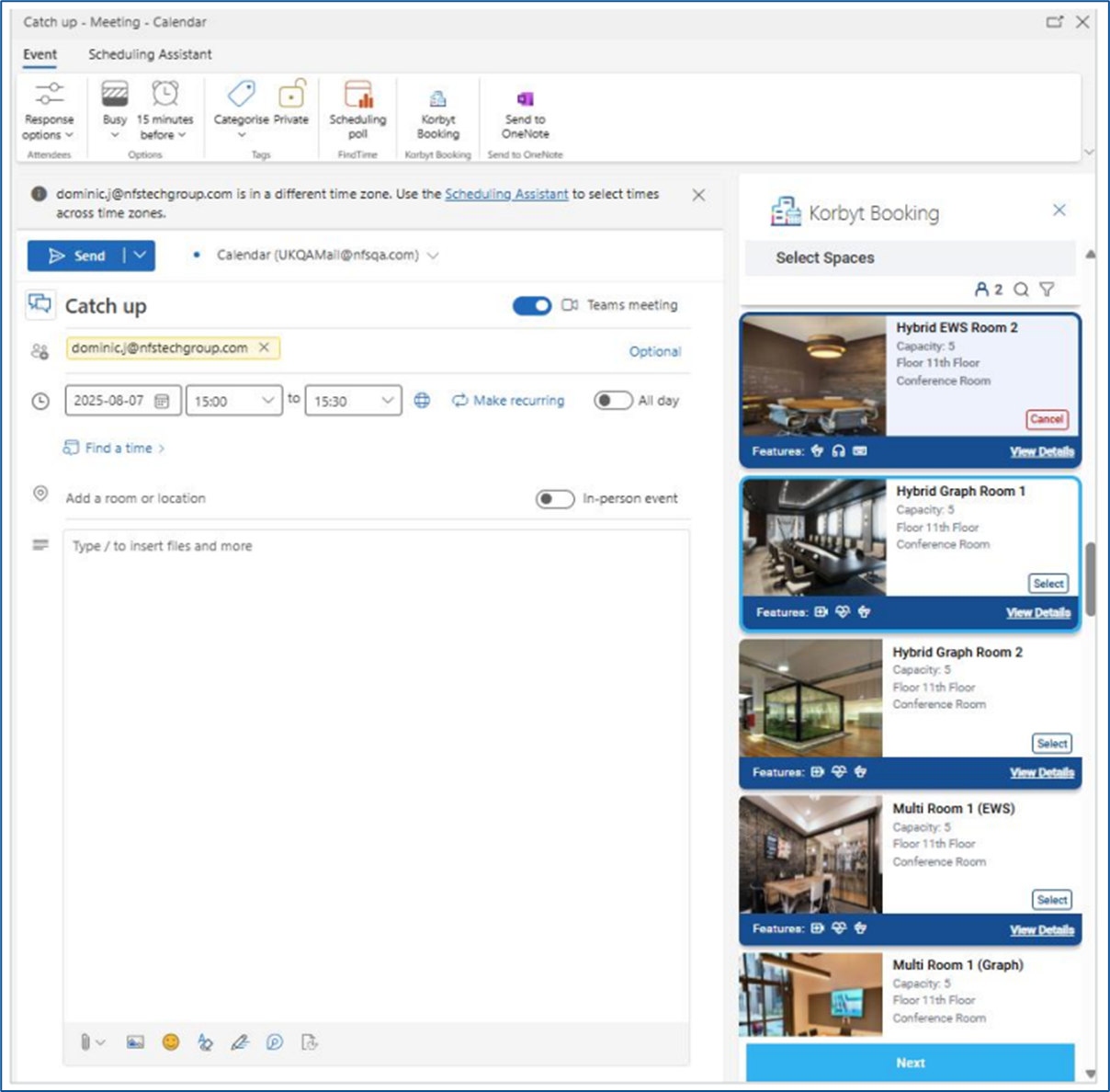Screen dimensions: 1110x1092
Task: Select the Event tab
Action: 40,54
